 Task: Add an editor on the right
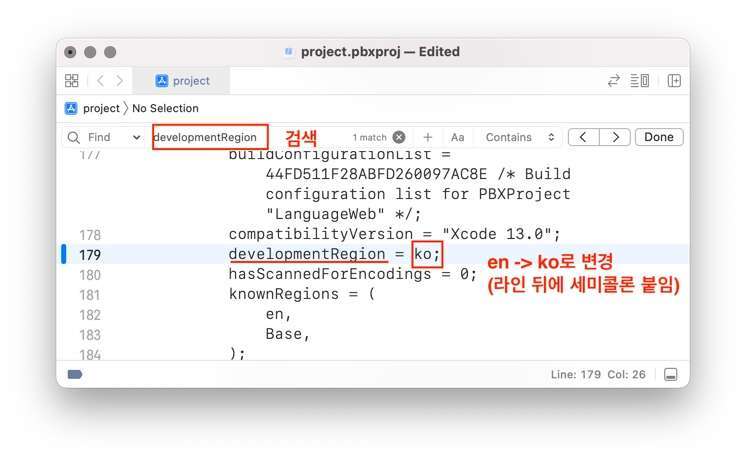[675, 81]
